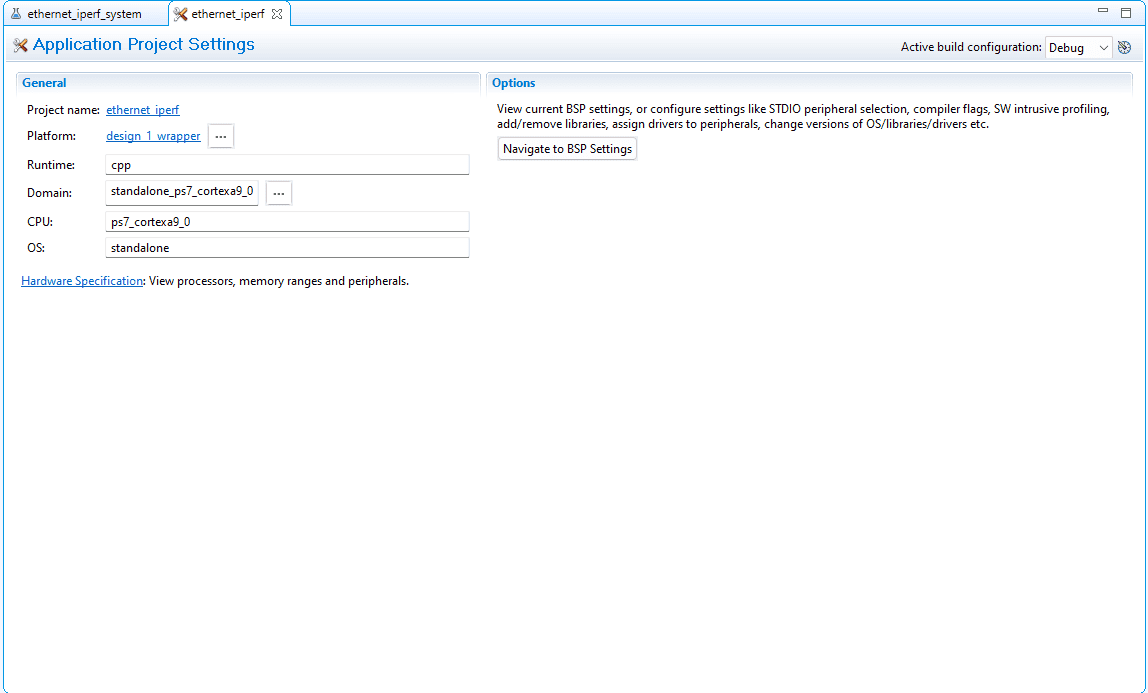
Task: Switch to the ethernet_iperf_system tab
Action: point(83,14)
